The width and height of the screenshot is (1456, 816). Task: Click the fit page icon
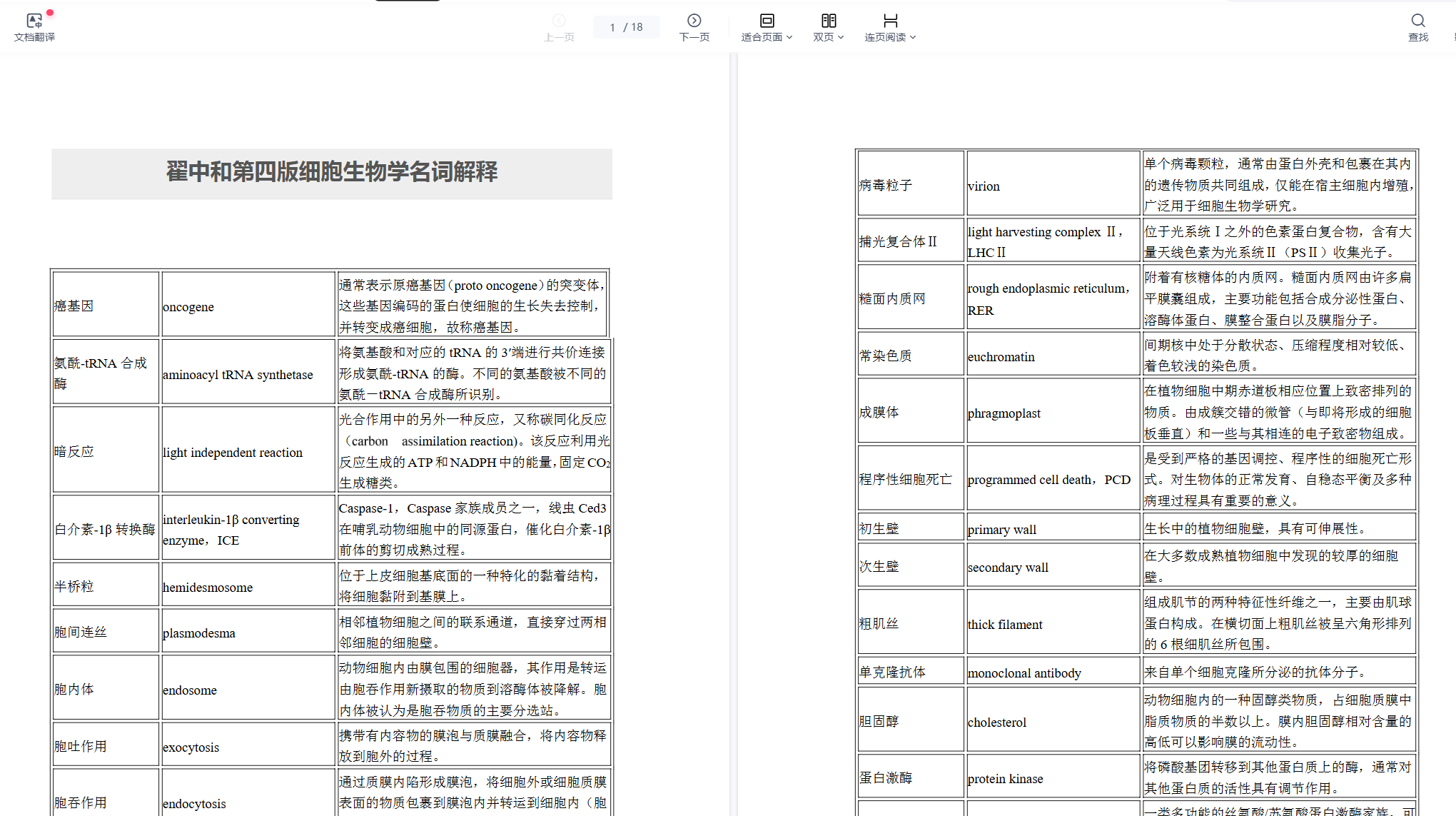767,21
